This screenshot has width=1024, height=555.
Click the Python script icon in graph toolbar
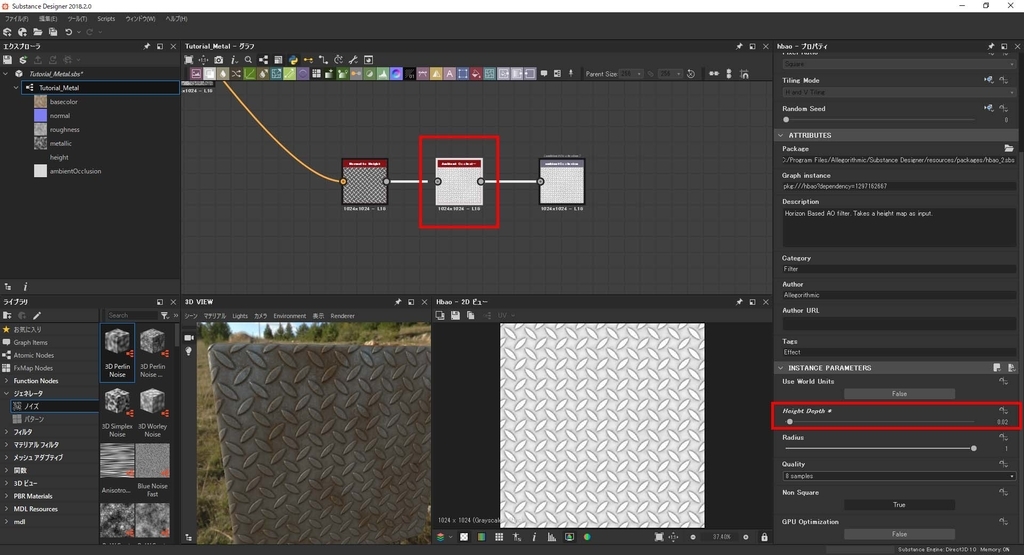click(x=293, y=60)
